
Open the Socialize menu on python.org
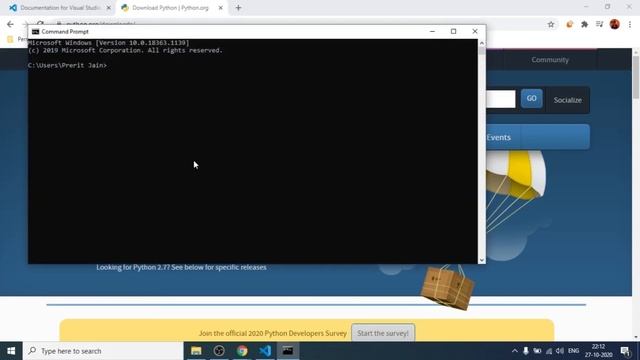(x=567, y=100)
